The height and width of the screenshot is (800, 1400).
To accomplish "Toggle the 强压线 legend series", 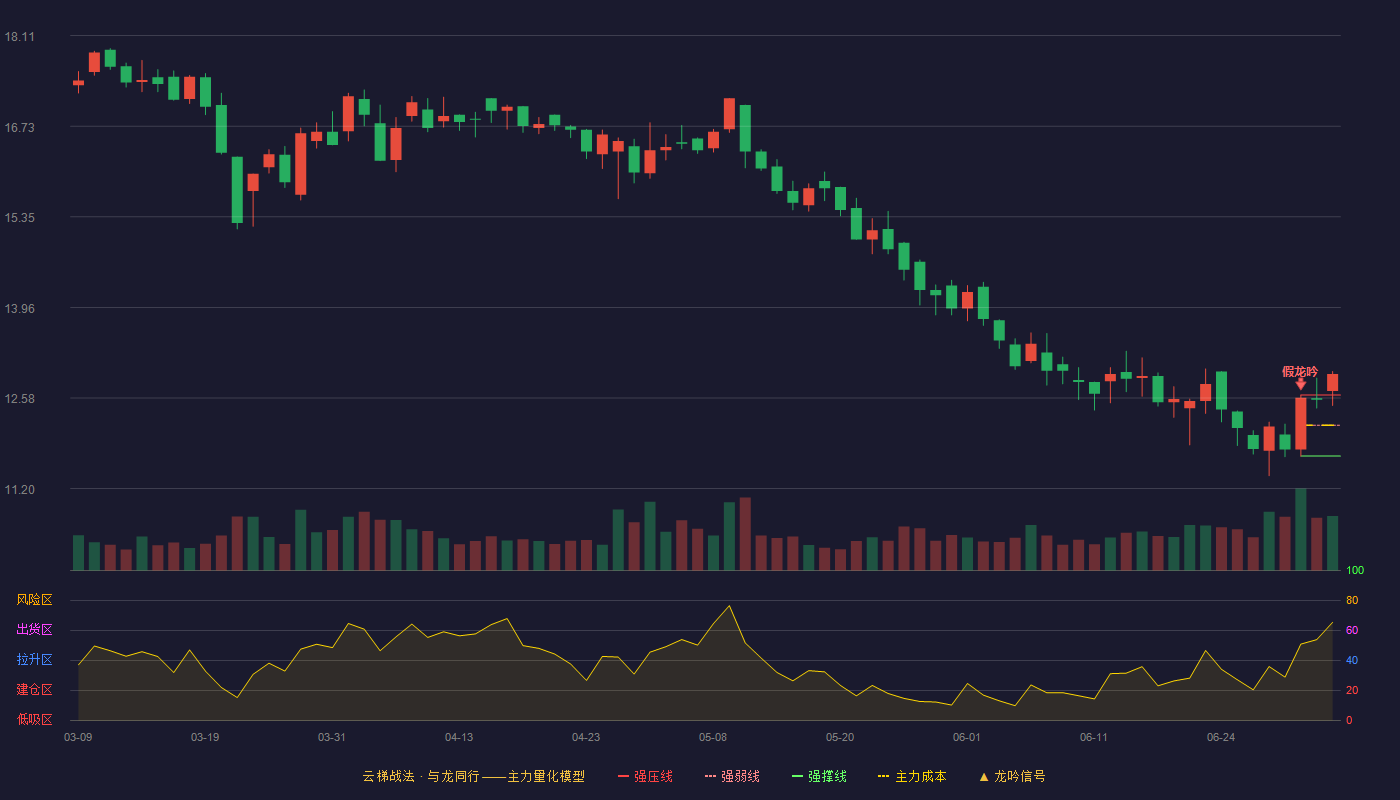I will click(645, 776).
